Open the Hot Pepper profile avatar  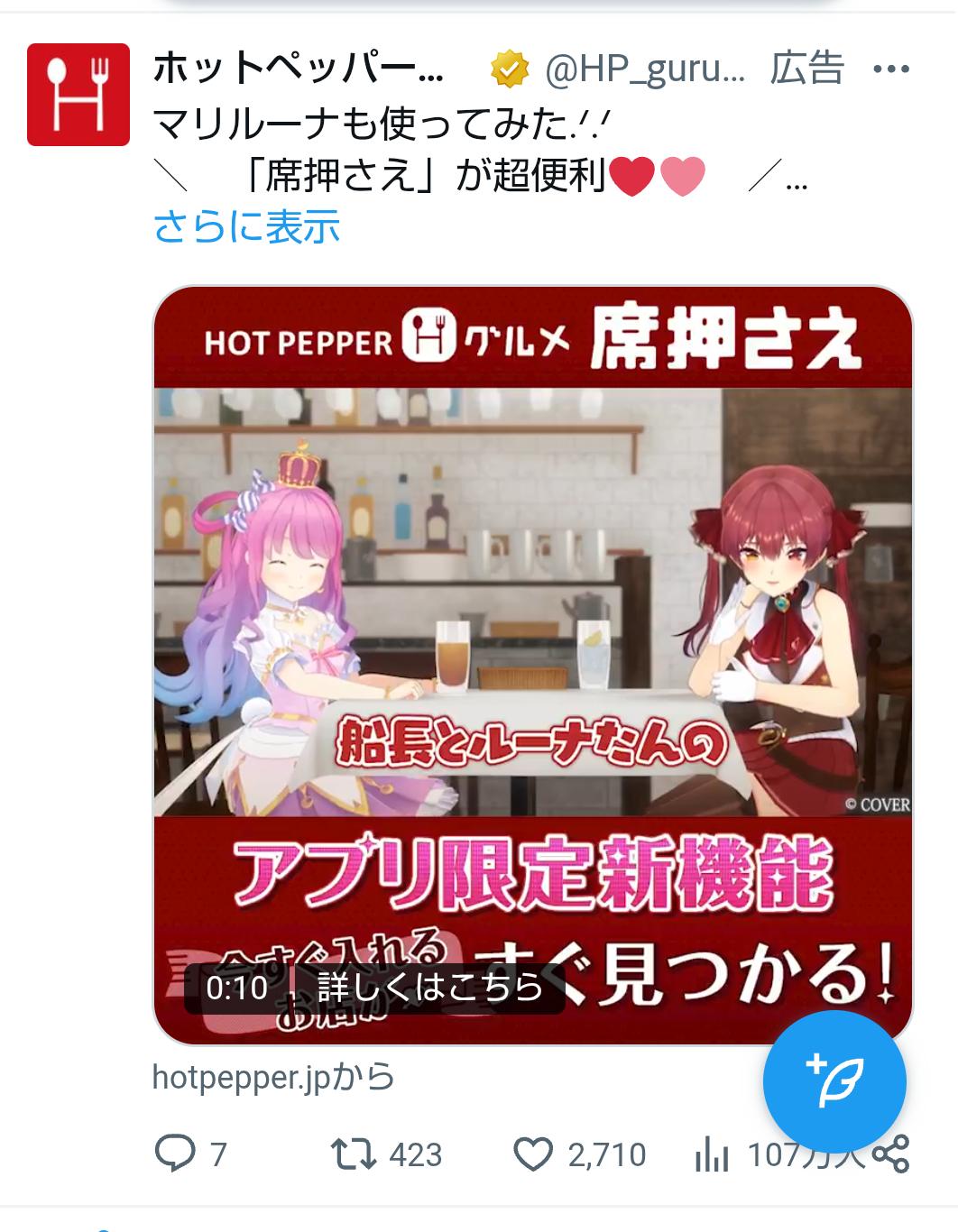[x=78, y=95]
